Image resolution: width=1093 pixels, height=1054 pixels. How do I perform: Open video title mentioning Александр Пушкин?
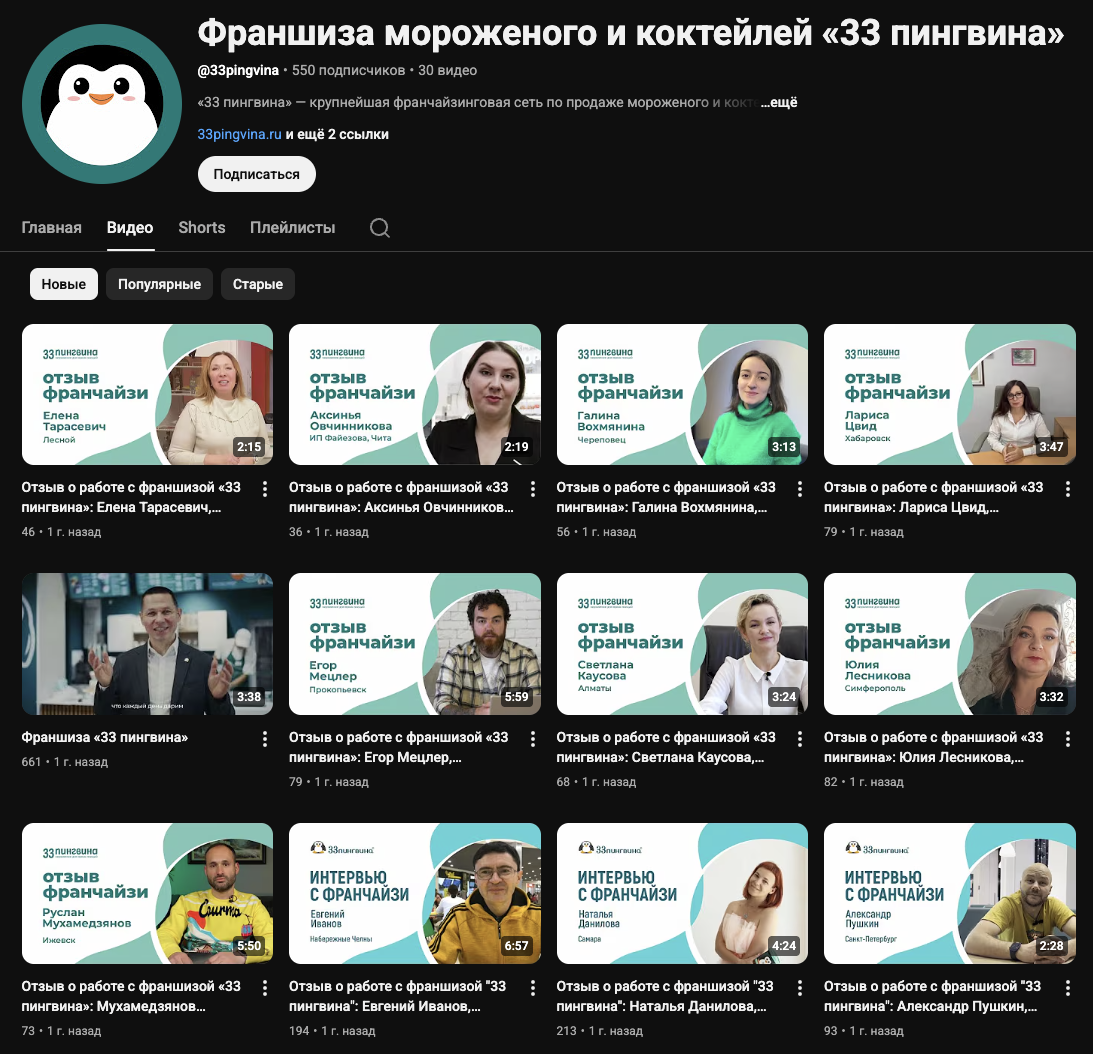[x=932, y=996]
